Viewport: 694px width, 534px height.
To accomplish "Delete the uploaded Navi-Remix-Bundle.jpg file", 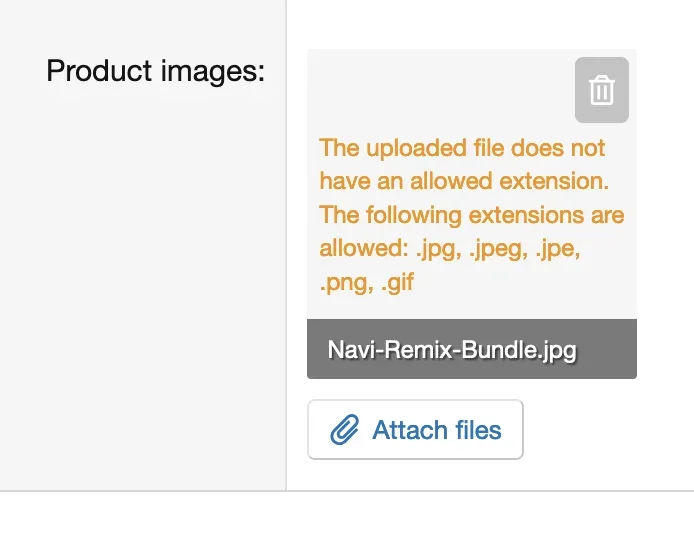I will (x=601, y=90).
